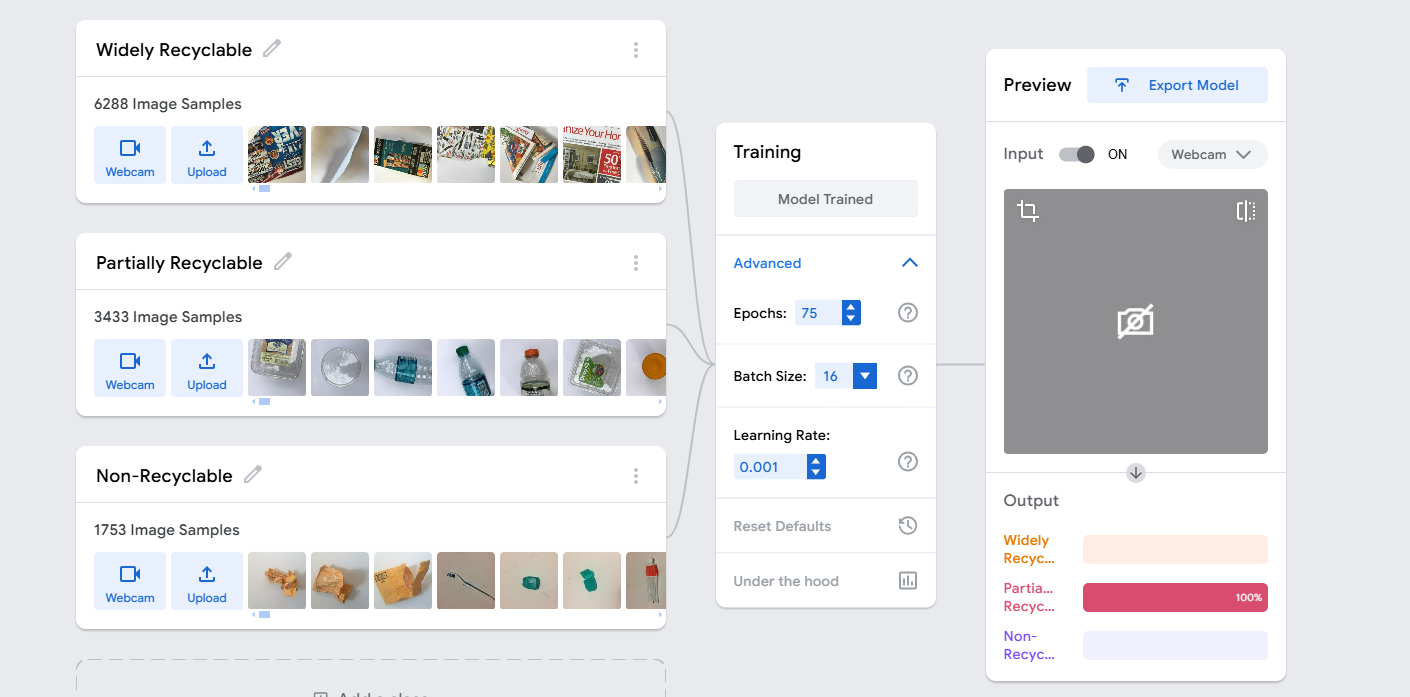Click Non-Recyclable samples scrollbar handle
This screenshot has width=1410, height=697.
[265, 614]
